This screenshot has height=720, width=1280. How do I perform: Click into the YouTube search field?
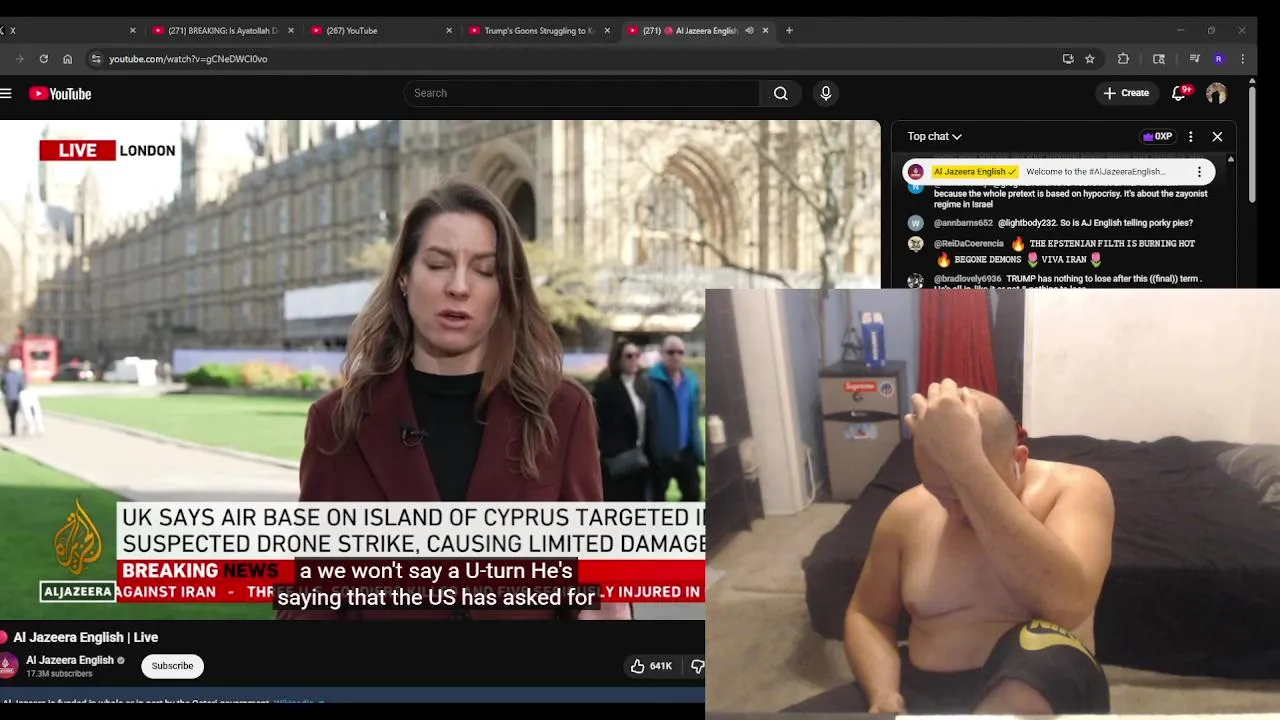pyautogui.click(x=582, y=93)
